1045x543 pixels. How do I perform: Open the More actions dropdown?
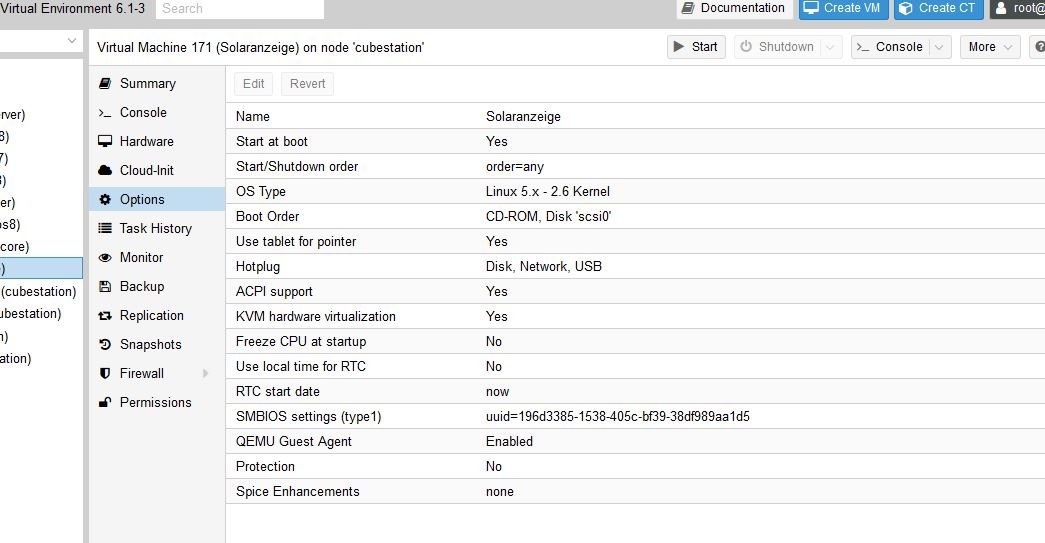pos(989,47)
